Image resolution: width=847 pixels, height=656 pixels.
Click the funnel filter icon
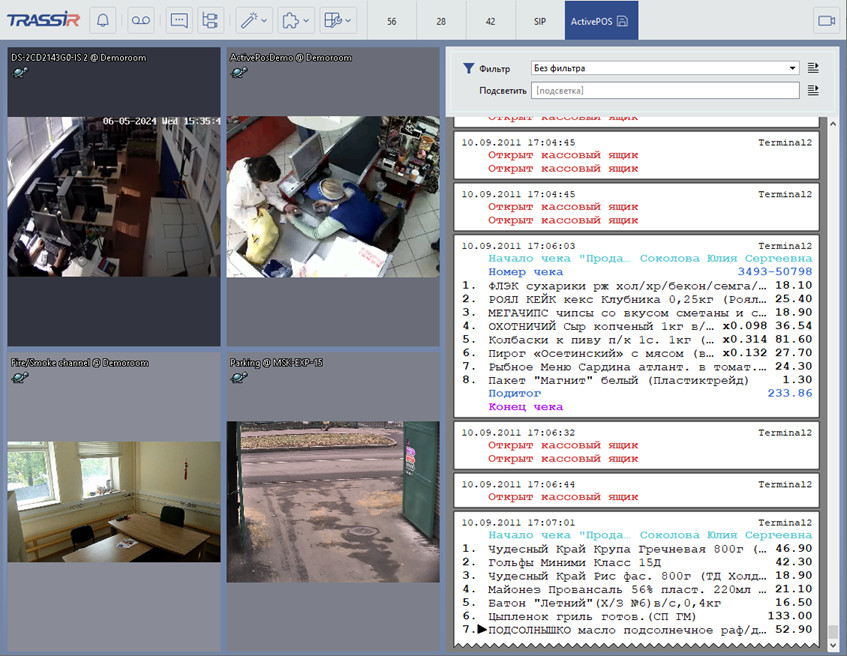point(468,69)
